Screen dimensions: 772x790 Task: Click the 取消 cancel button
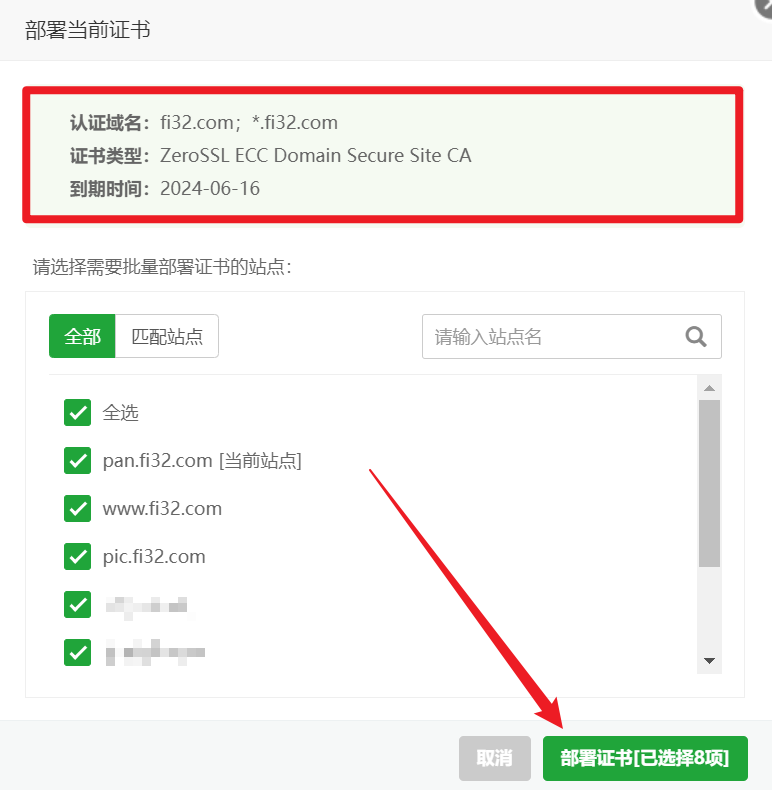click(494, 758)
